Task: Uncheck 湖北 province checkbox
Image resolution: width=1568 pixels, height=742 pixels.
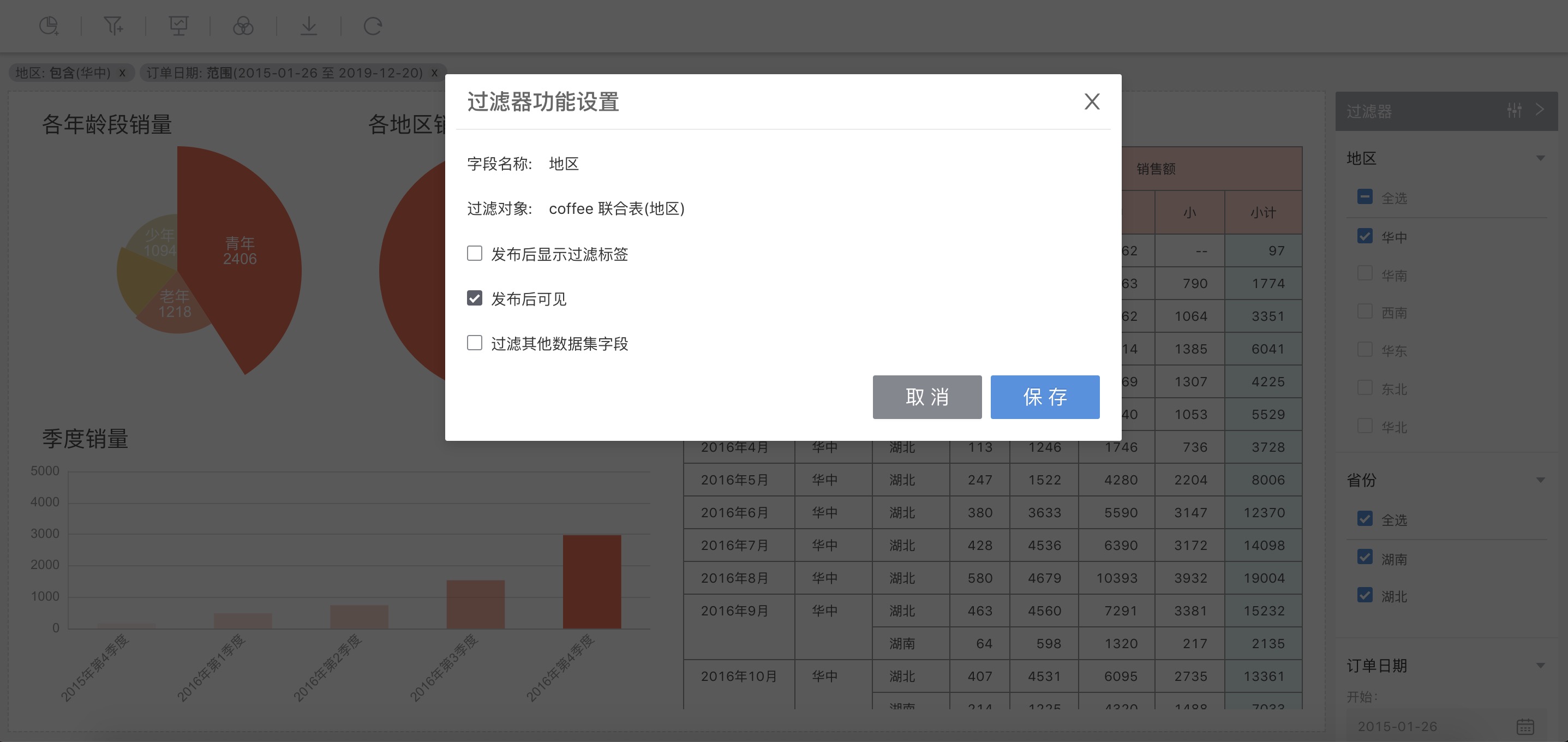Action: click(1364, 595)
